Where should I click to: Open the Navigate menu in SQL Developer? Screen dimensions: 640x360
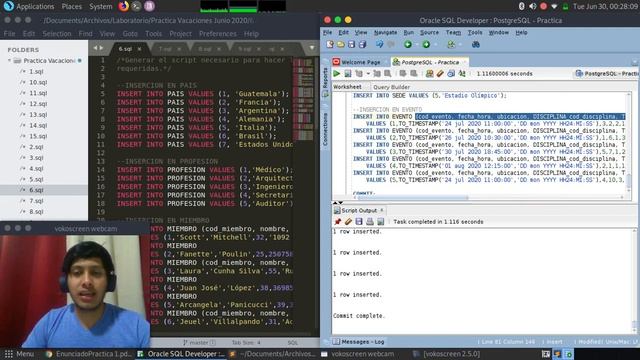385,32
